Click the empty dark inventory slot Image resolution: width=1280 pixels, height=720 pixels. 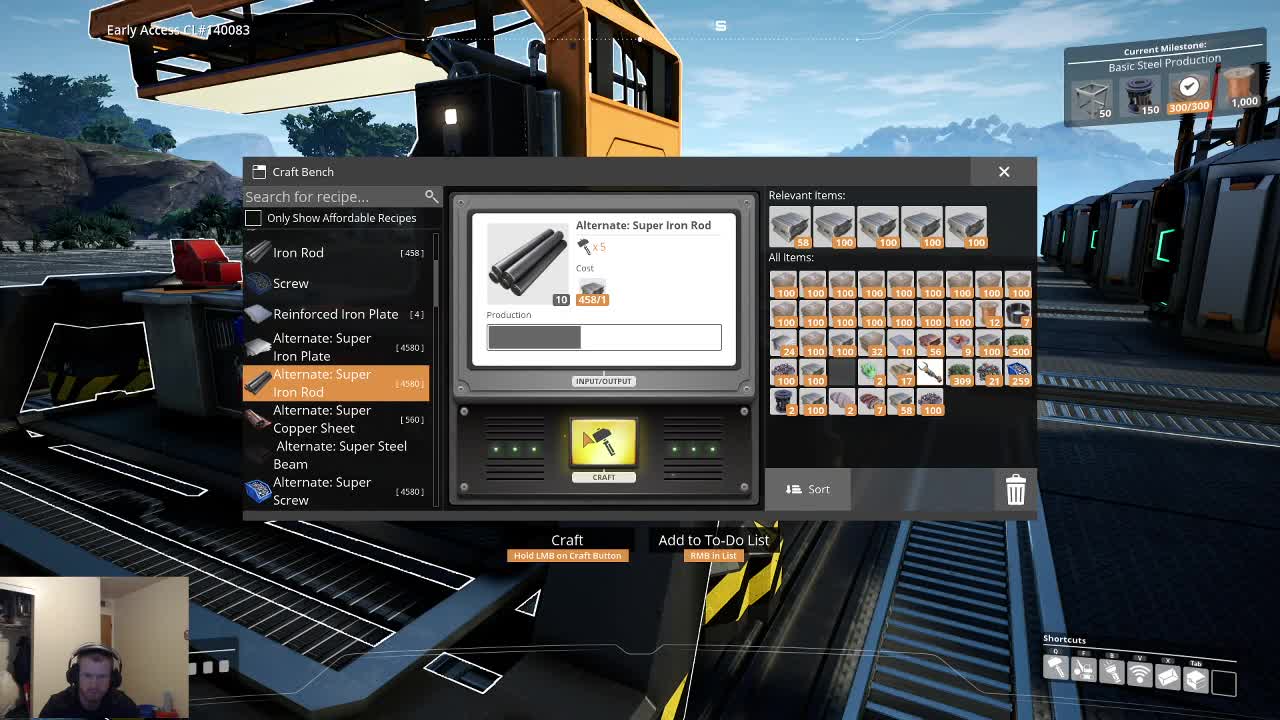(x=842, y=372)
